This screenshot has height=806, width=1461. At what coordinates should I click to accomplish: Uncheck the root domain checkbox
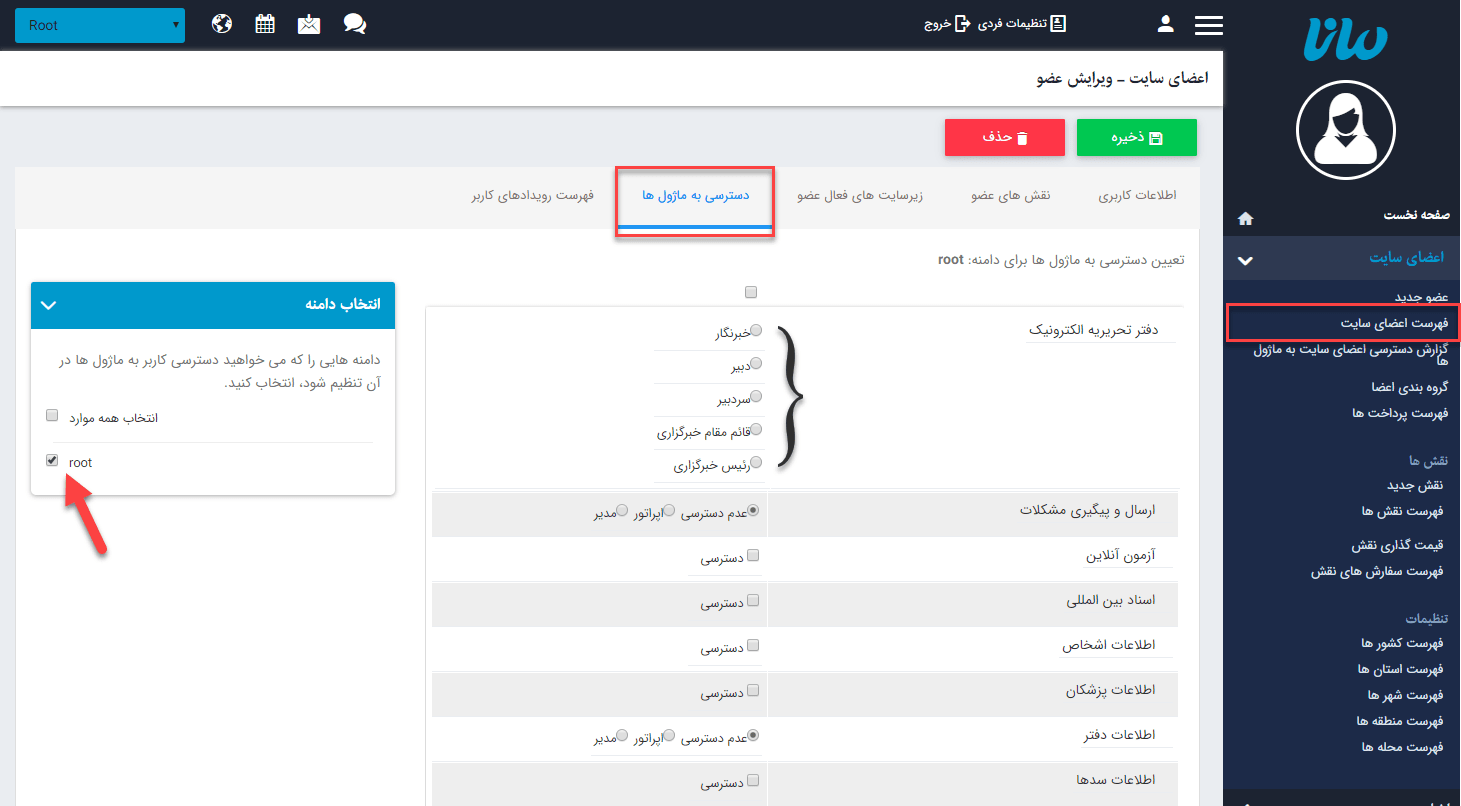(x=51, y=460)
